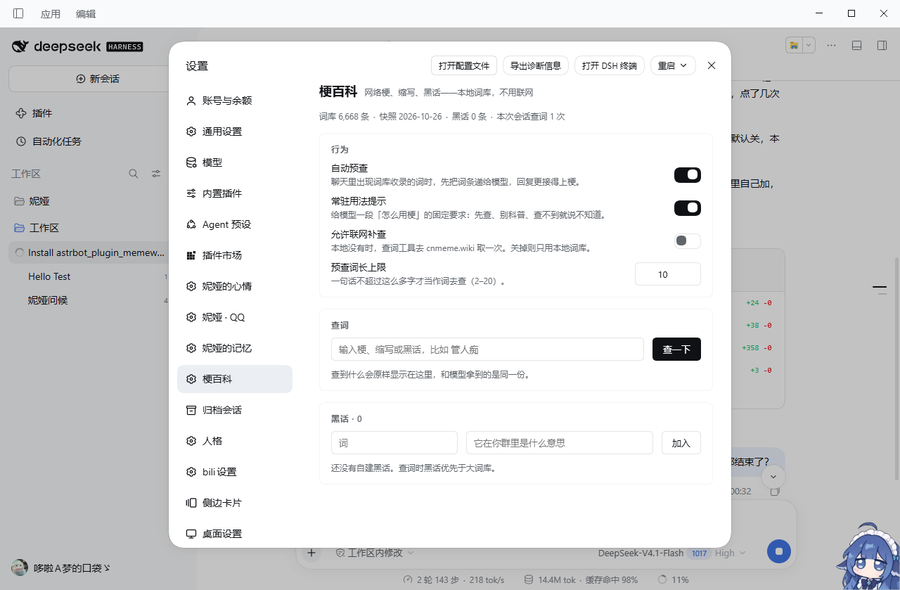Click 打开配置文件 button
900x590 pixels.
[464, 65]
